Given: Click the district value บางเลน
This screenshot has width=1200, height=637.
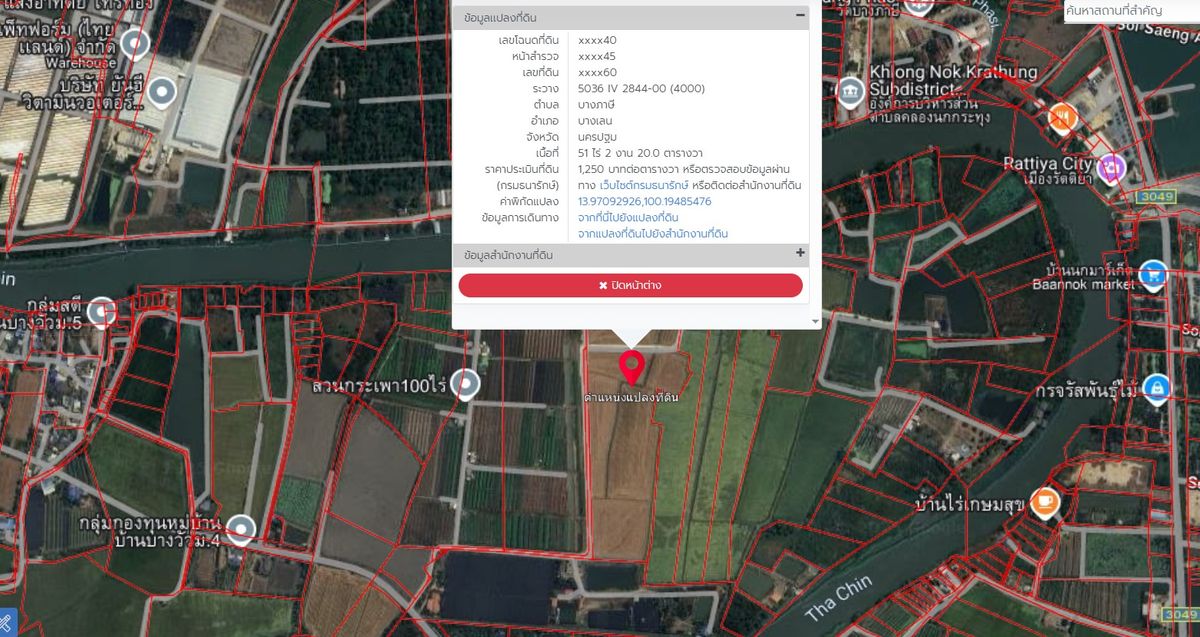Looking at the screenshot, I should (x=595, y=120).
